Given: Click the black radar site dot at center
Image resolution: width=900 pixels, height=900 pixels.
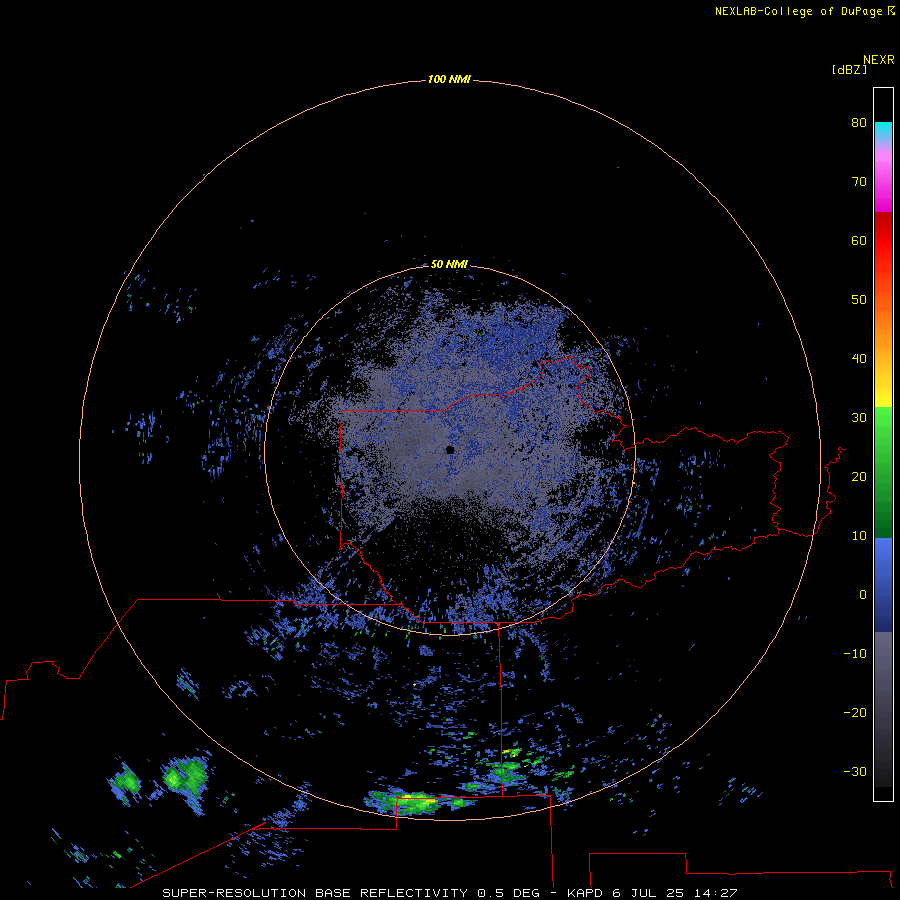Looking at the screenshot, I should coord(450,450).
